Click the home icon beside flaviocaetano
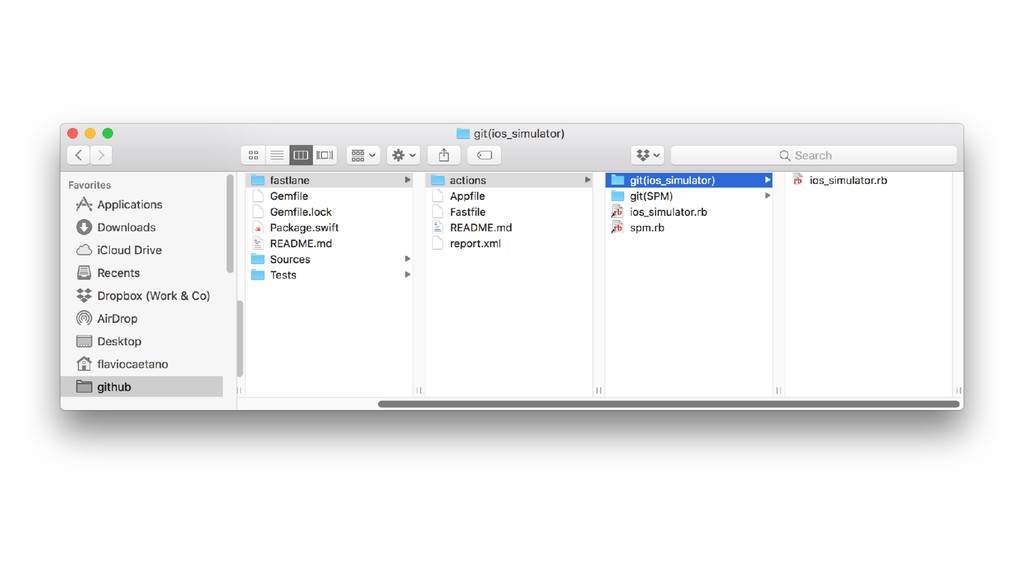 coord(84,364)
